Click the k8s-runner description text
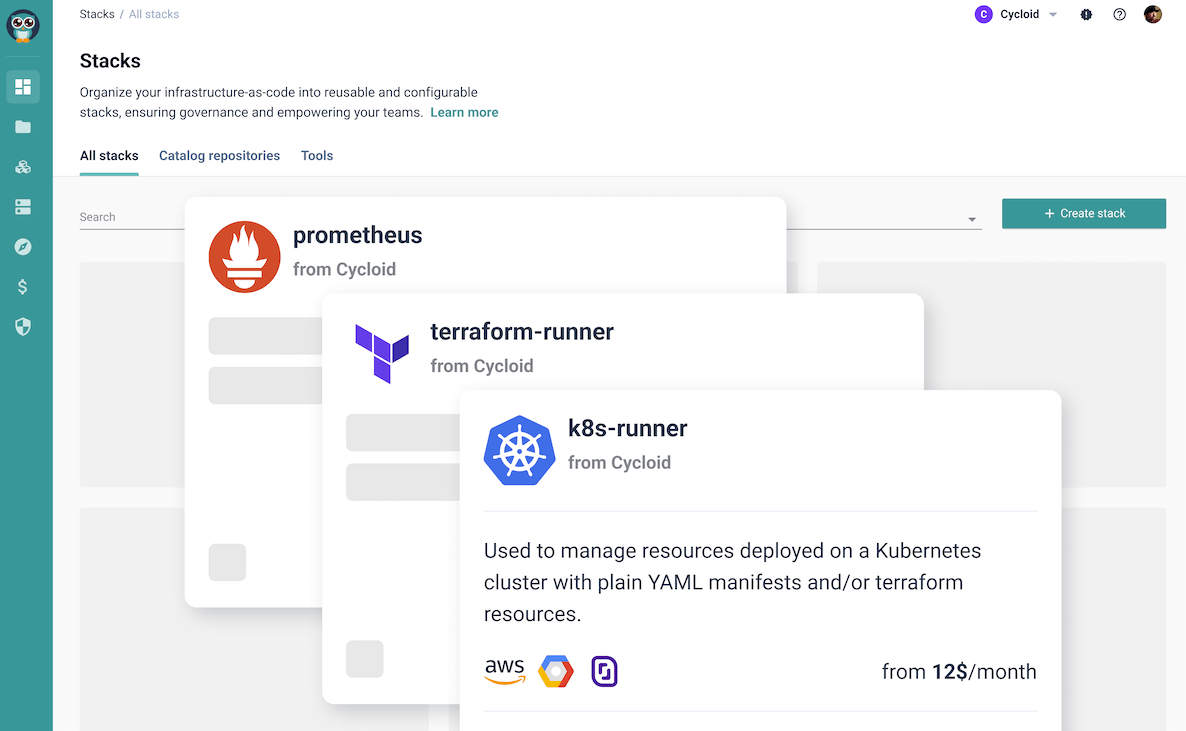This screenshot has height=731, width=1186. 732,582
